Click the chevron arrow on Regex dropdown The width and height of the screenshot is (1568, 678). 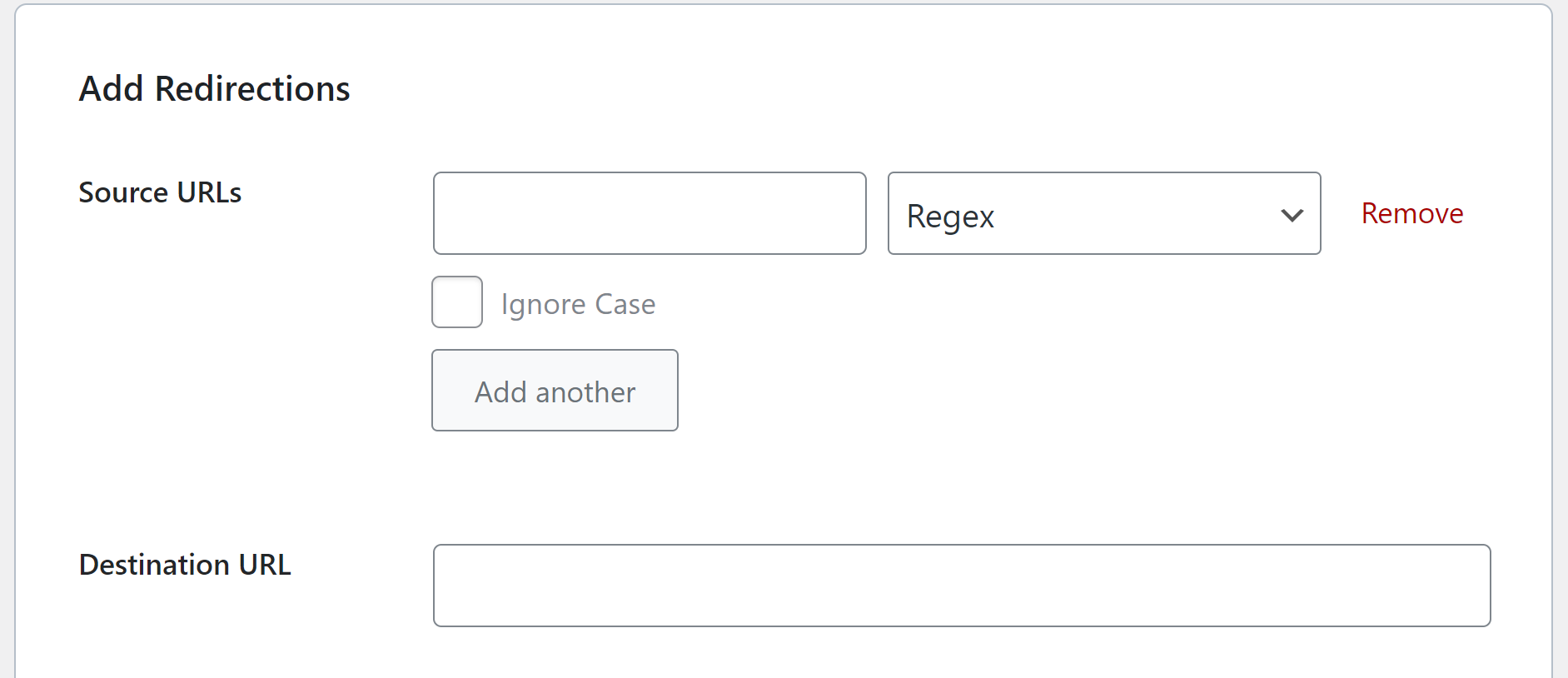click(x=1292, y=216)
